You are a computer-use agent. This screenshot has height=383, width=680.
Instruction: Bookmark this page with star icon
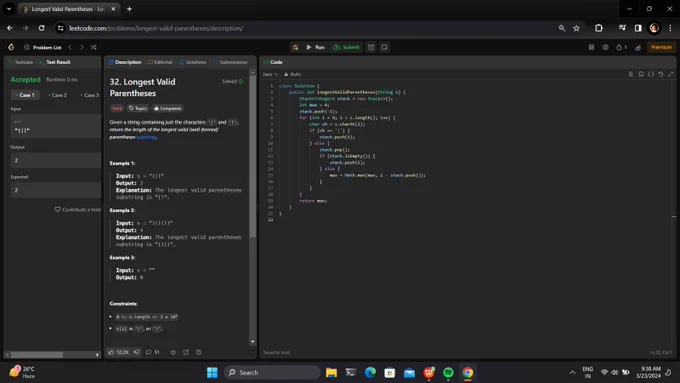[x=576, y=28]
